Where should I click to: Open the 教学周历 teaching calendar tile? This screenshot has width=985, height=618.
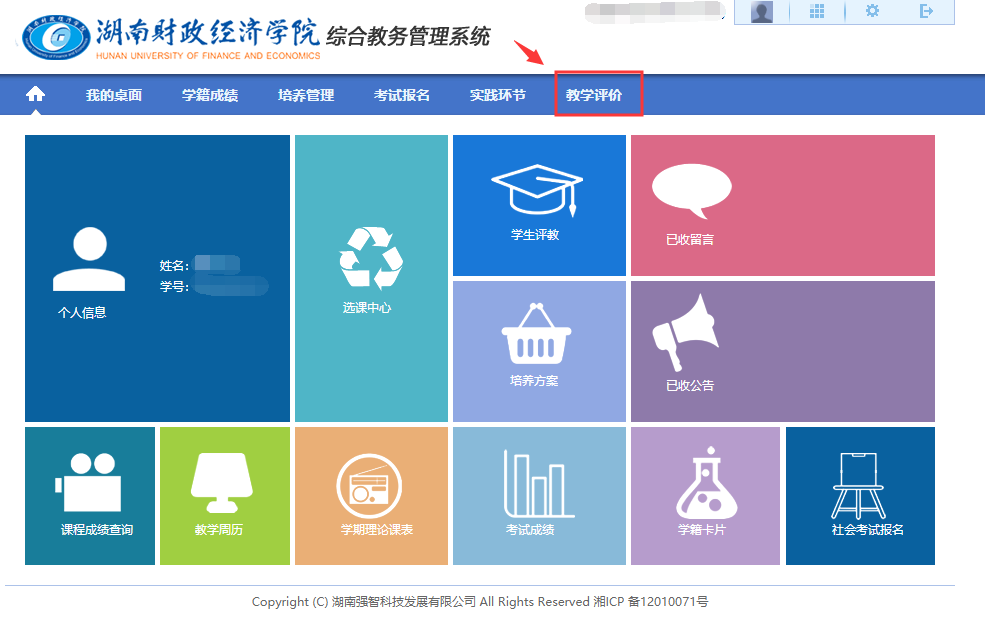[x=224, y=495]
